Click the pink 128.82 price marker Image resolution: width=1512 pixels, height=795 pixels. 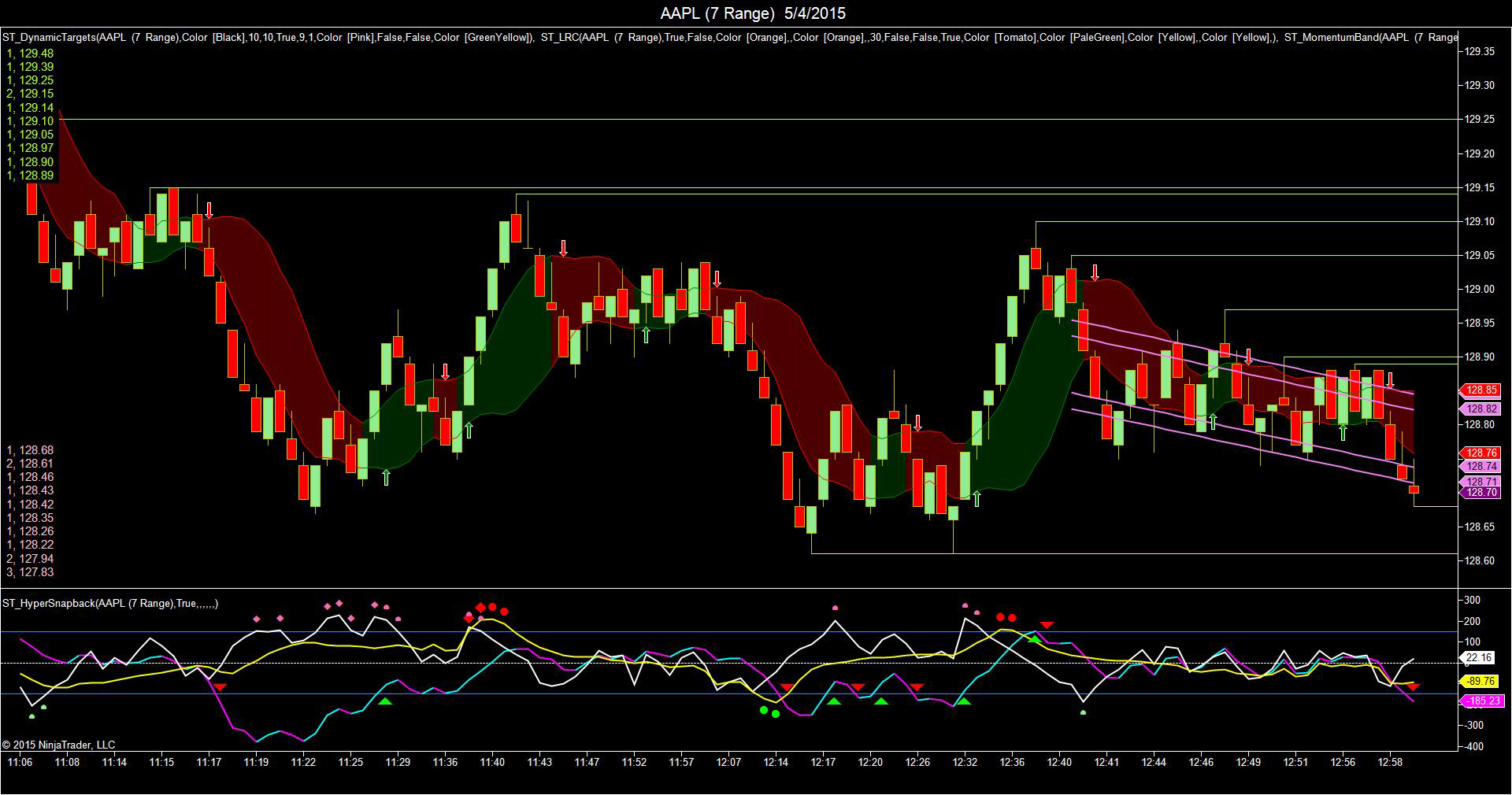(1480, 409)
